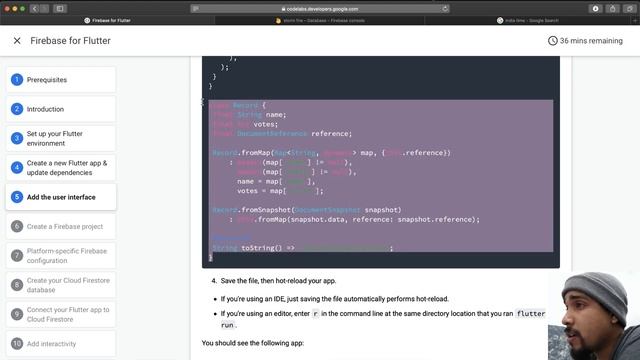Show the tab overview icon

(x=629, y=9)
